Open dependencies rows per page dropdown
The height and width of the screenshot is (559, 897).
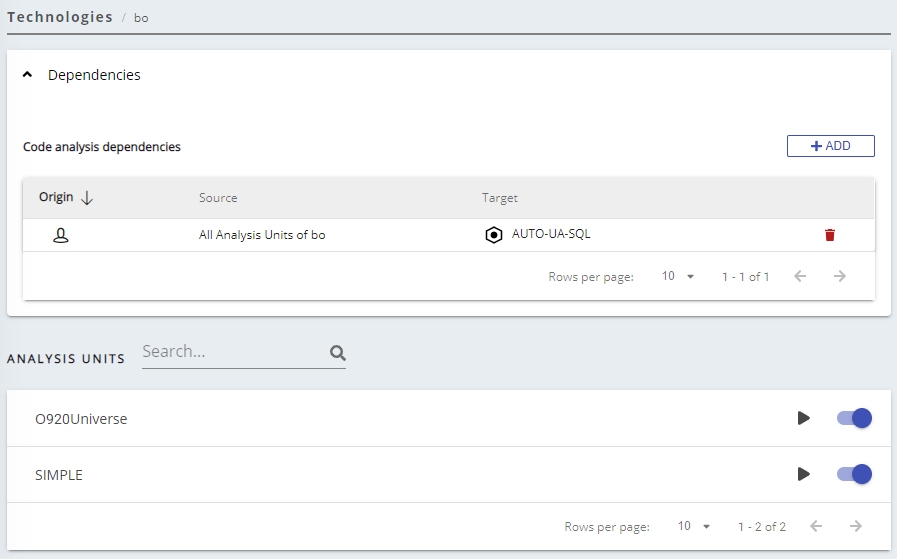[x=677, y=276]
